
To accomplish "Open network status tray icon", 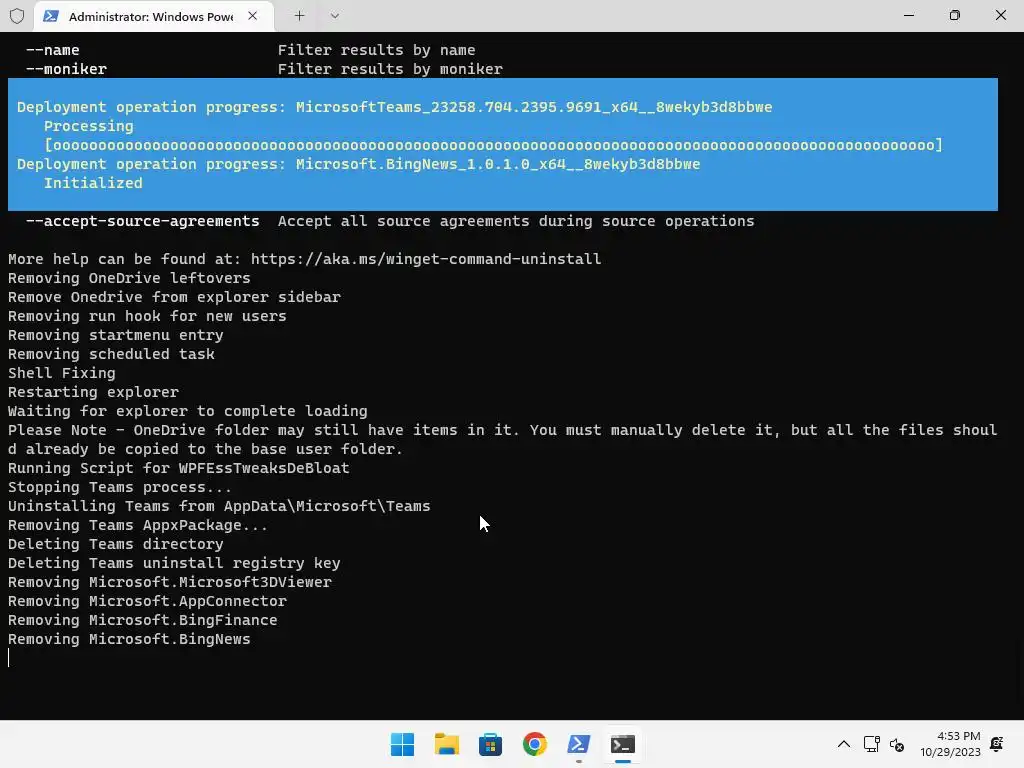I will coord(871,744).
